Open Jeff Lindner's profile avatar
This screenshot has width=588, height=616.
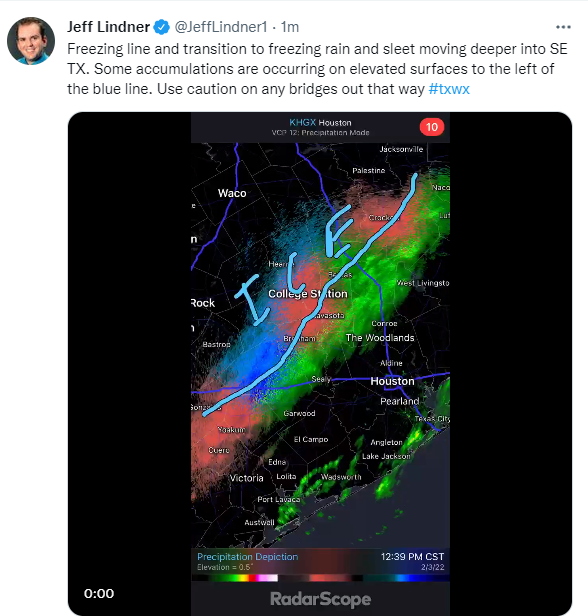pyautogui.click(x=31, y=40)
